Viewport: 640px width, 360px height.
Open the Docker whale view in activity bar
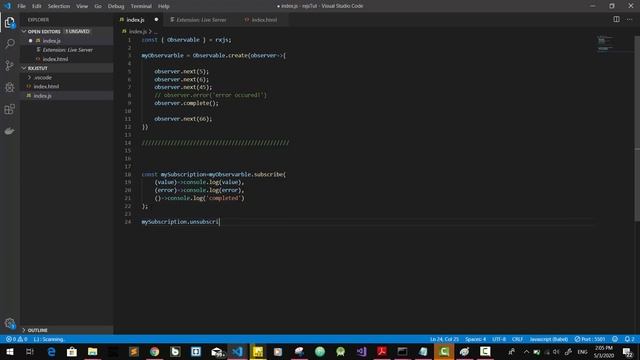[x=9, y=131]
